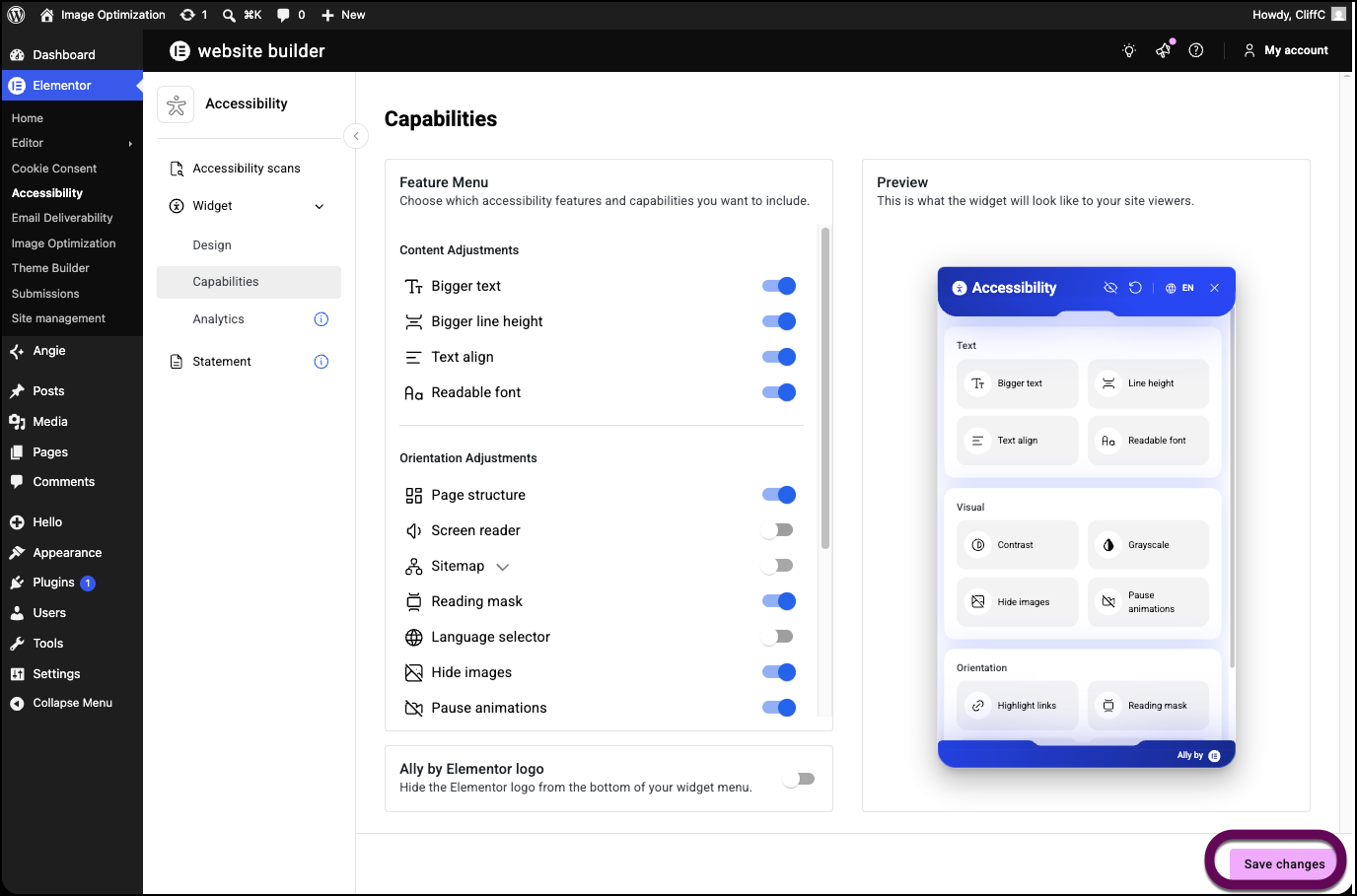The image size is (1357, 896).
Task: Click the Plugins plug icon
Action: coord(17,583)
